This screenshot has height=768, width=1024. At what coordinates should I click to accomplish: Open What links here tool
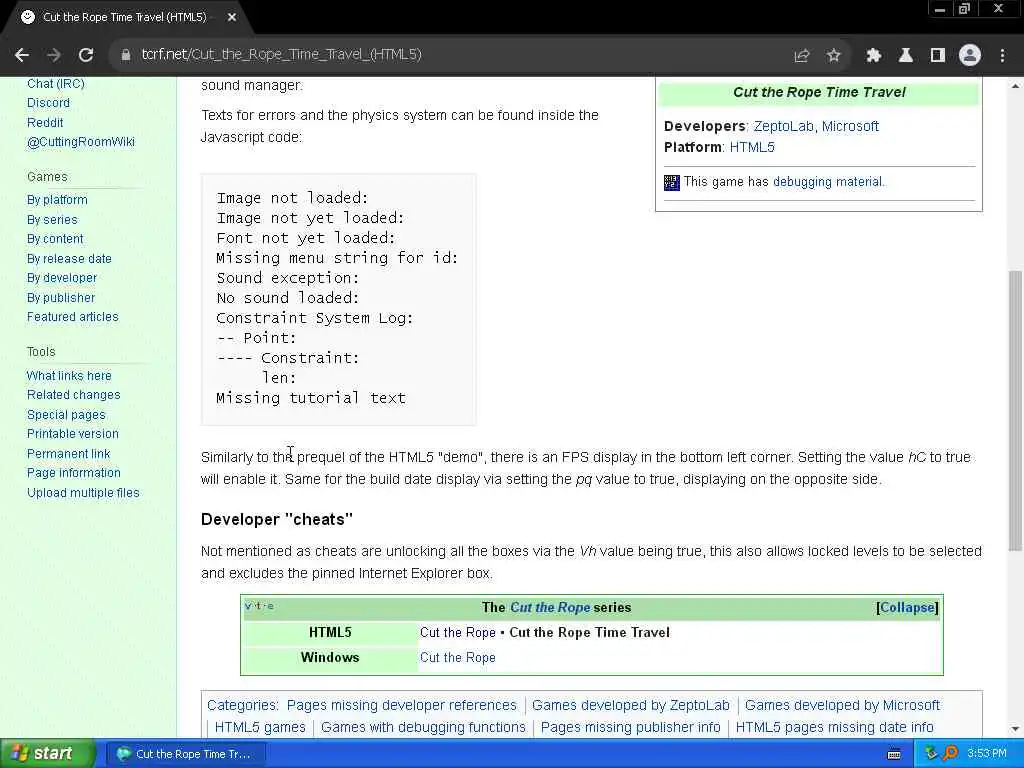click(69, 376)
